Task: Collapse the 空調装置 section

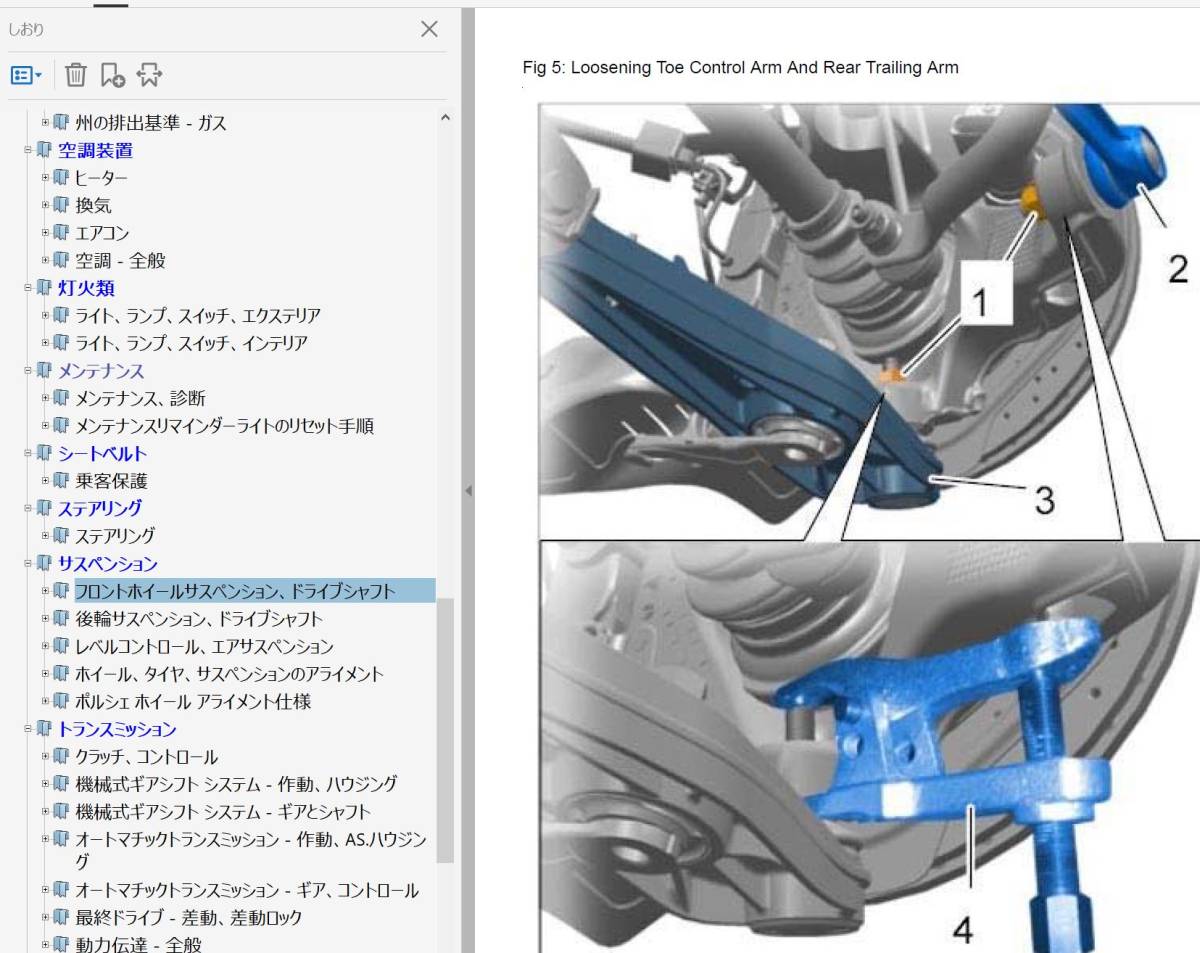Action: tap(29, 151)
